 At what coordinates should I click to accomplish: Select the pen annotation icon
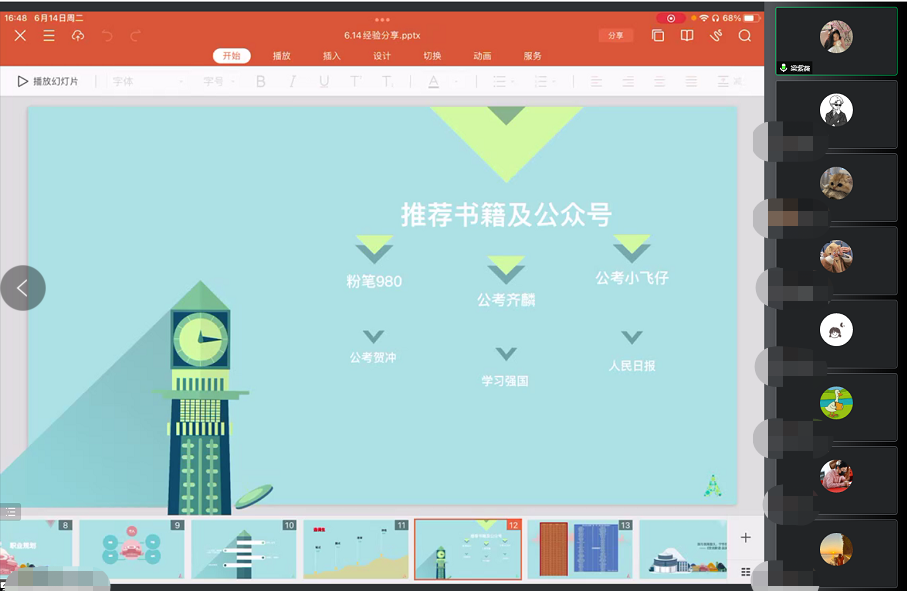pos(716,36)
